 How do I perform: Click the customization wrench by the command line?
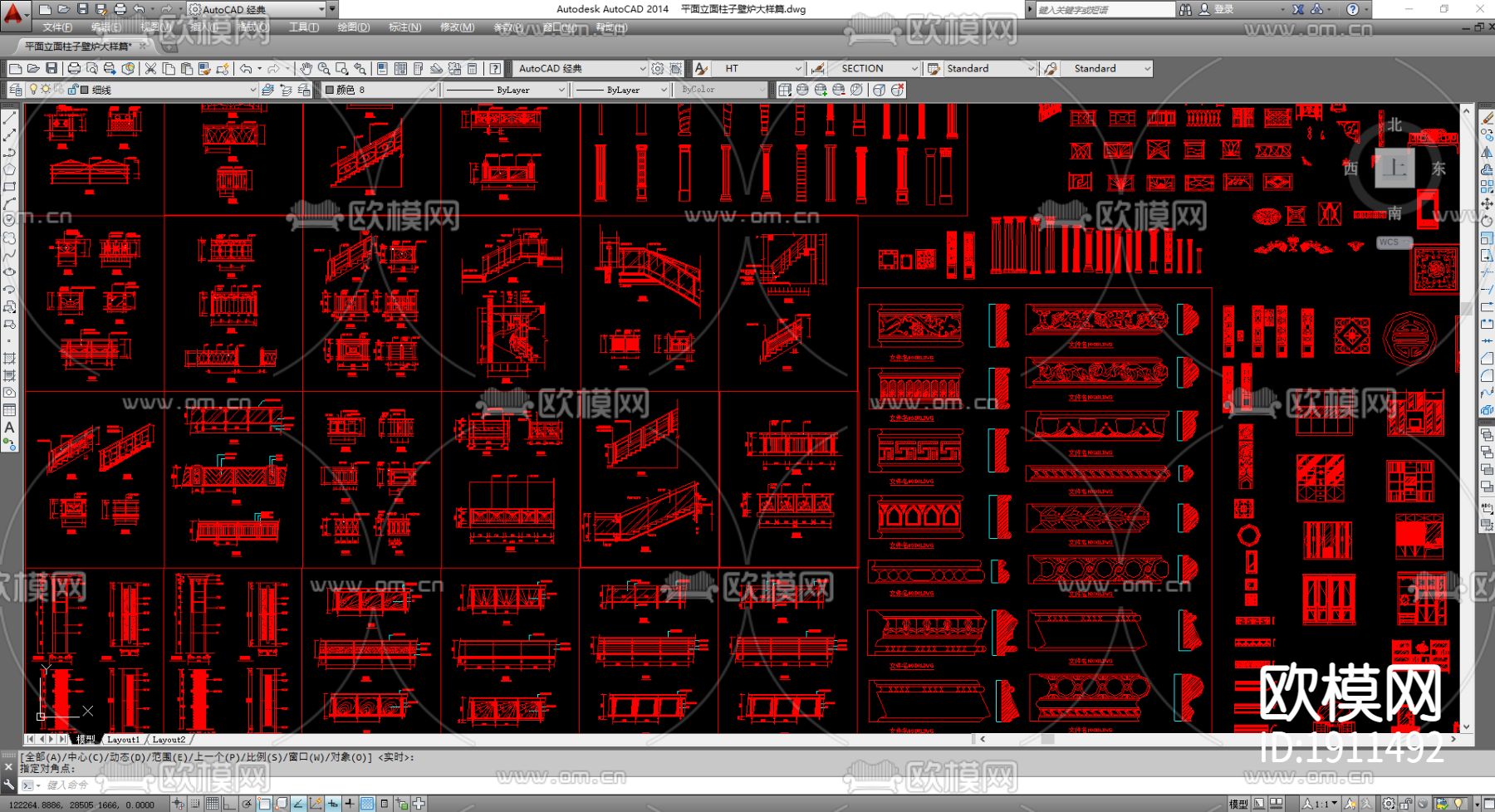click(9, 784)
